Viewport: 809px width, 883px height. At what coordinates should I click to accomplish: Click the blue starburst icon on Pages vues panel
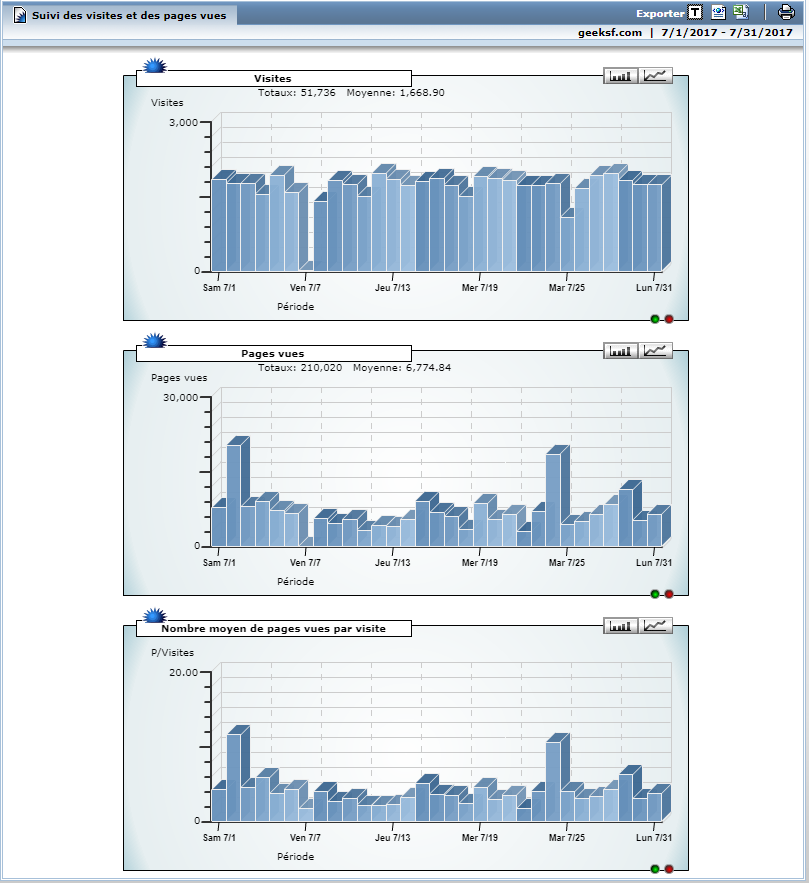pyautogui.click(x=154, y=341)
